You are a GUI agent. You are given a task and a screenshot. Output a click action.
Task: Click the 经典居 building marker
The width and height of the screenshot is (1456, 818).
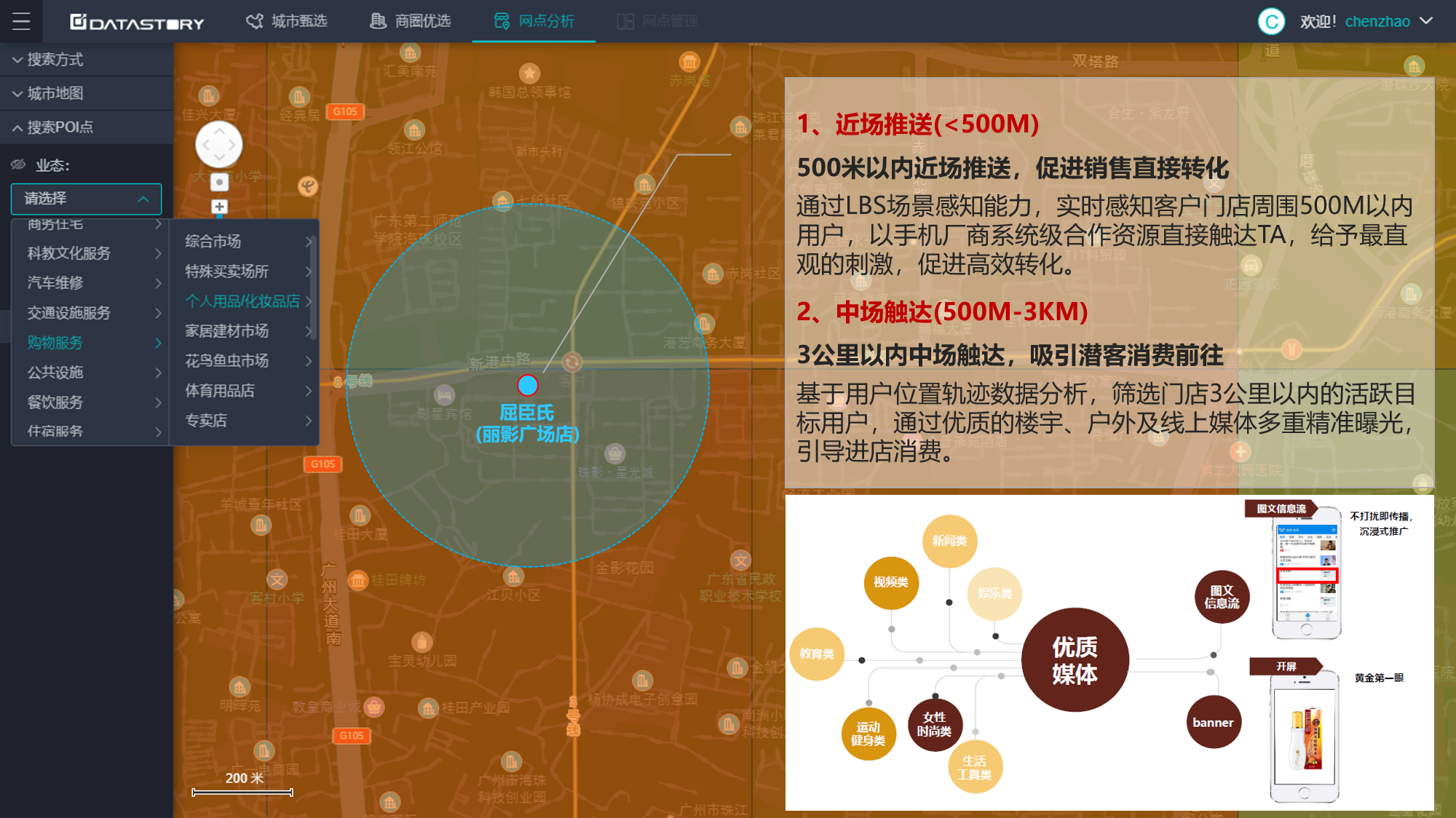299,97
